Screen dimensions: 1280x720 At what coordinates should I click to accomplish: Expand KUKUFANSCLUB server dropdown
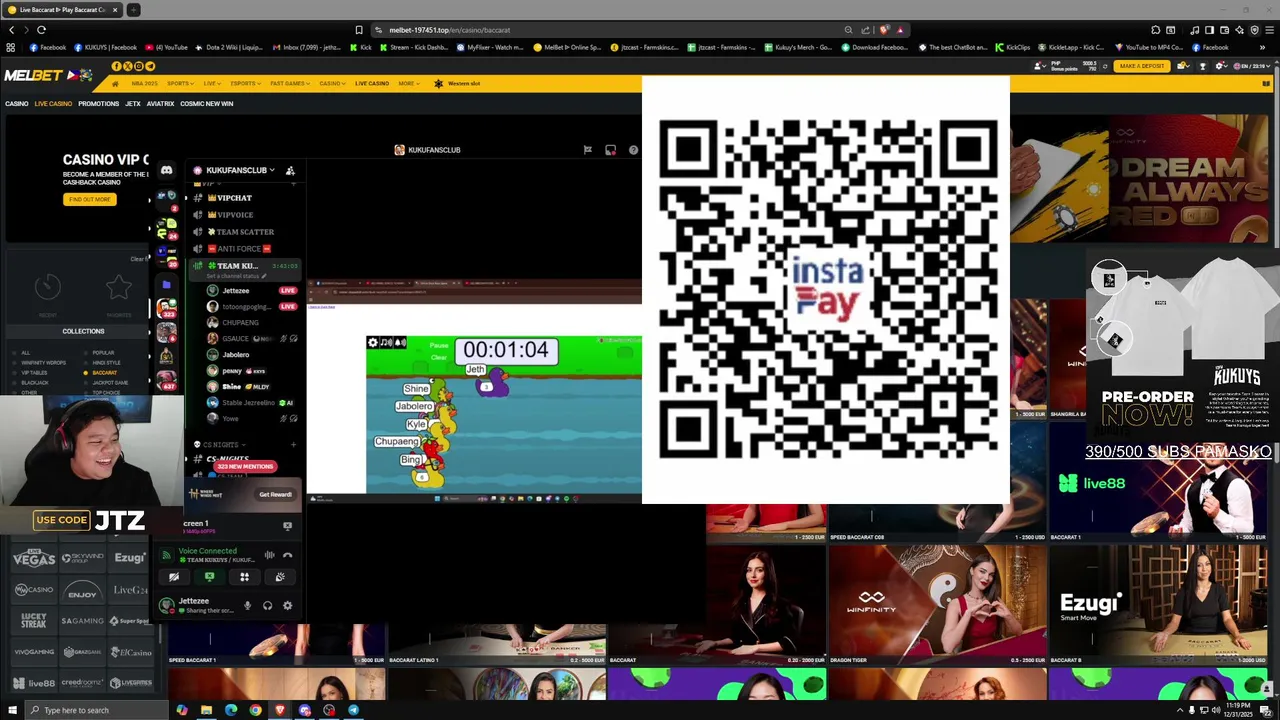(x=239, y=170)
